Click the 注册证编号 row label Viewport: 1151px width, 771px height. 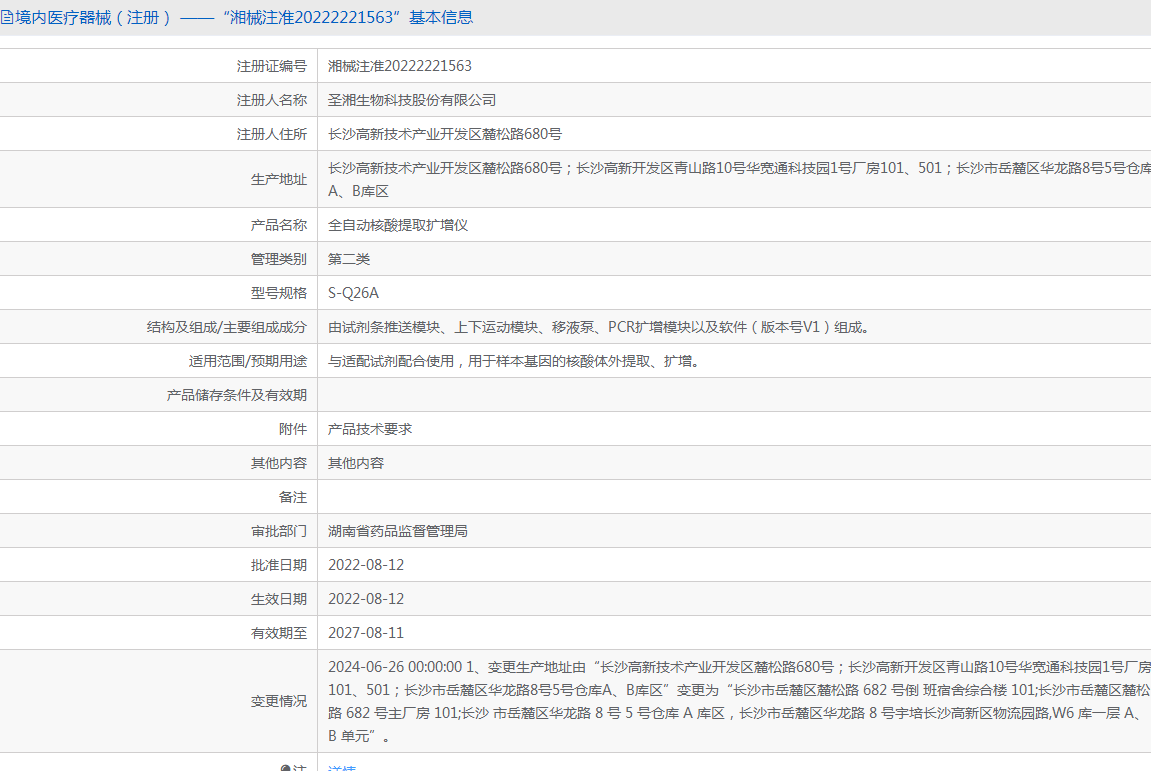pos(272,66)
